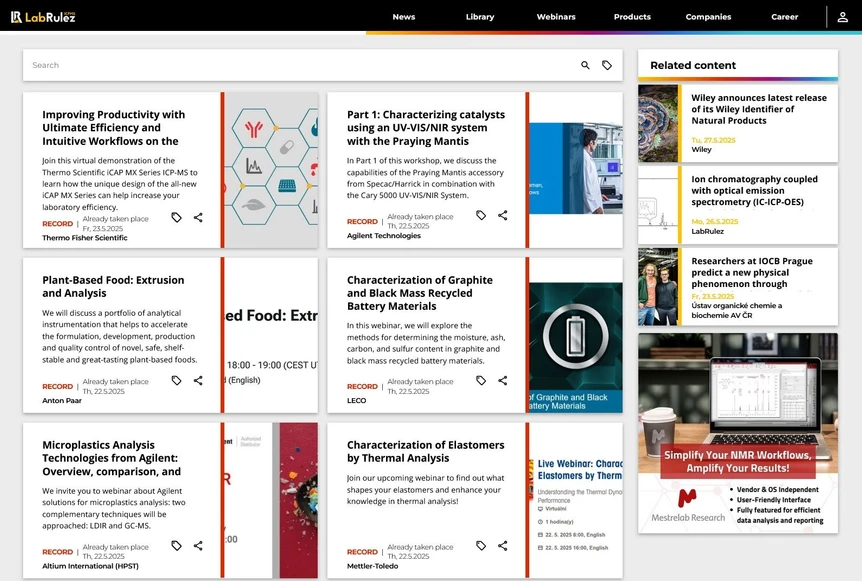Open Ion chromatography IC-ICP-OES related article
The height and width of the screenshot is (581, 862).
click(754, 191)
